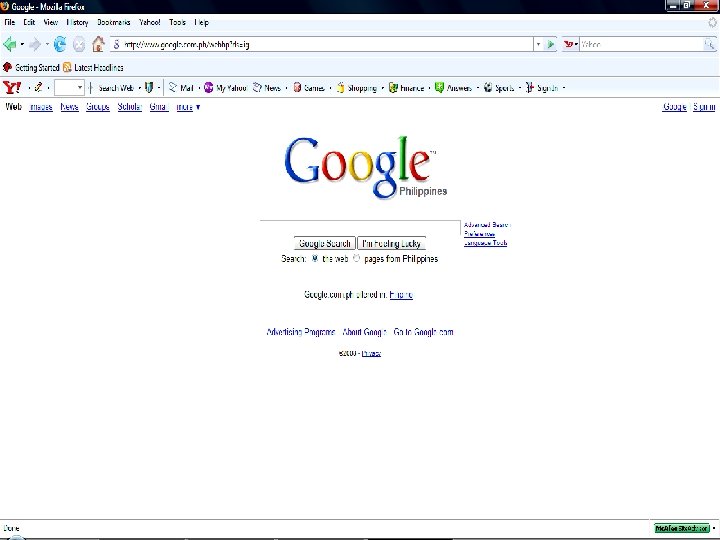Open the Scholar link
This screenshot has height=540, width=720.
coord(129,107)
